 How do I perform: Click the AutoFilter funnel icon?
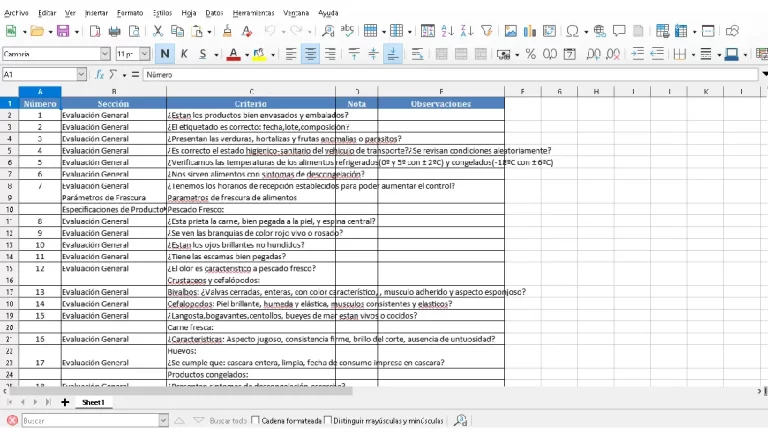tap(486, 31)
